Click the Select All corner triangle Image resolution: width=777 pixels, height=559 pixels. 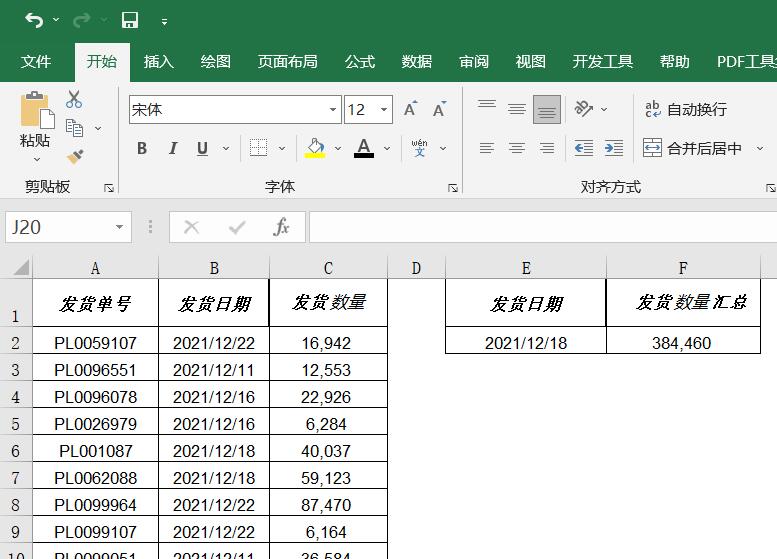click(21, 268)
